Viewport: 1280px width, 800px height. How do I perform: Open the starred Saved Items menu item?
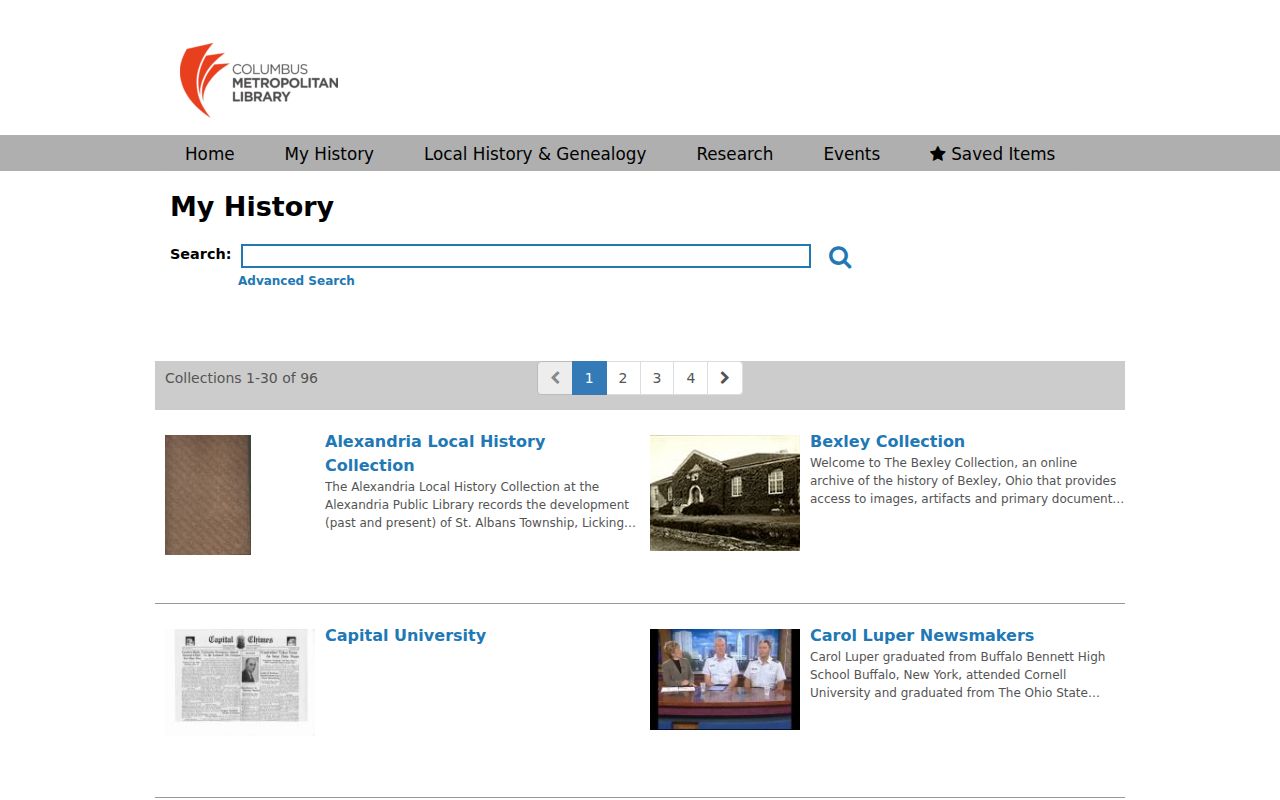[x=992, y=153]
